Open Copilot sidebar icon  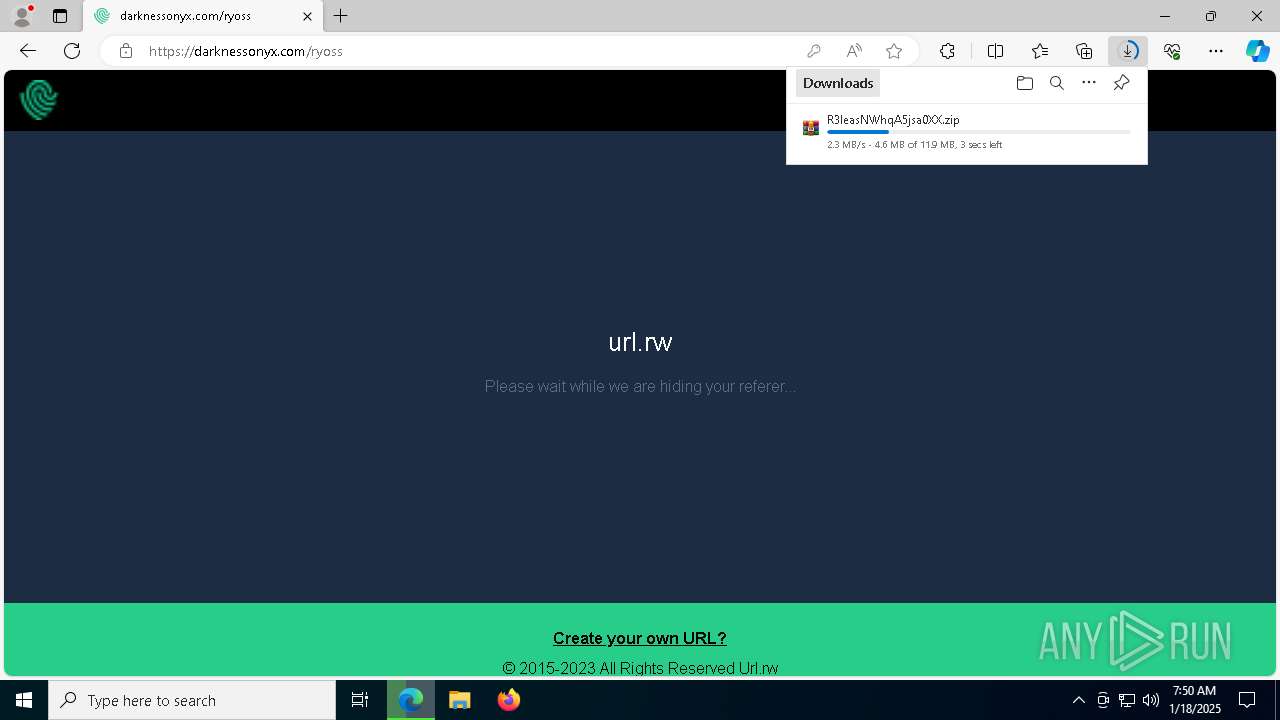[1257, 51]
